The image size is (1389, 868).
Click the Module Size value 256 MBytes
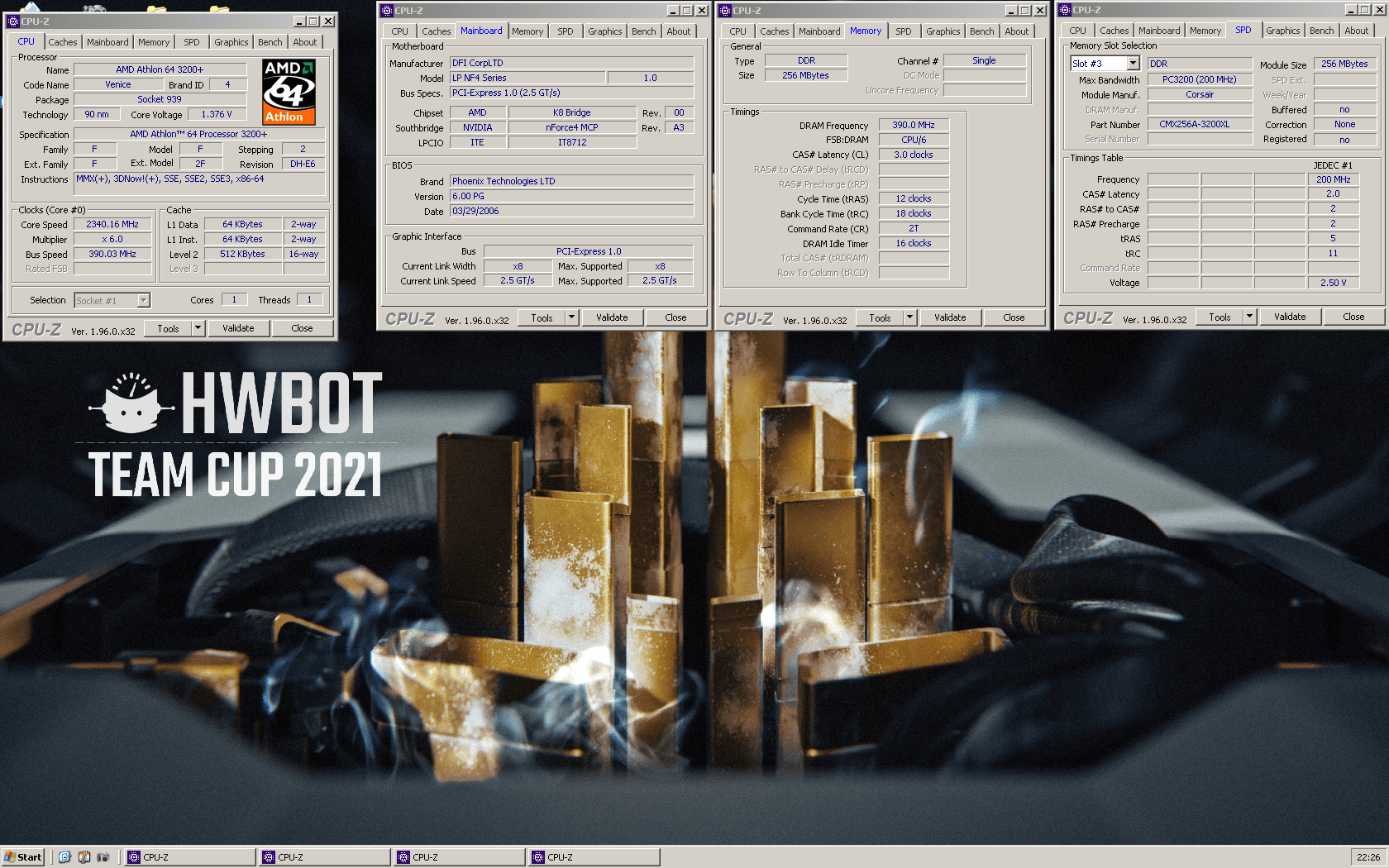point(1344,64)
